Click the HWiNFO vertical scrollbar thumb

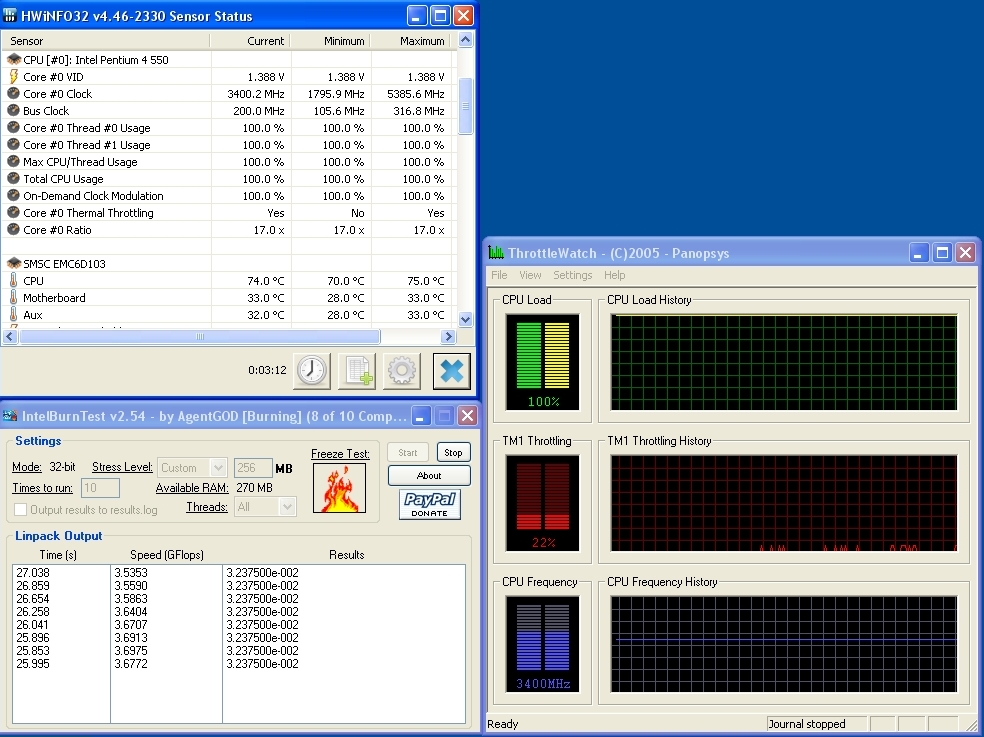tap(465, 105)
